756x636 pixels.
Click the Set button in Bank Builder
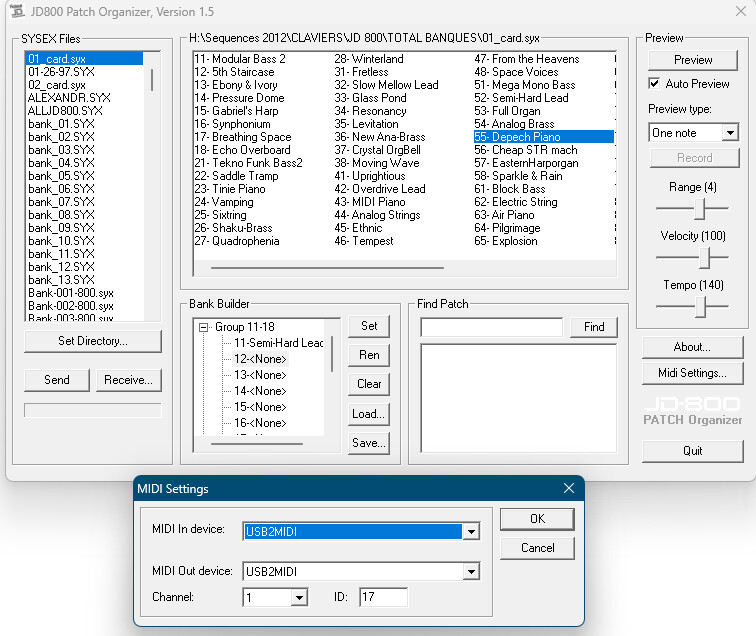point(369,326)
